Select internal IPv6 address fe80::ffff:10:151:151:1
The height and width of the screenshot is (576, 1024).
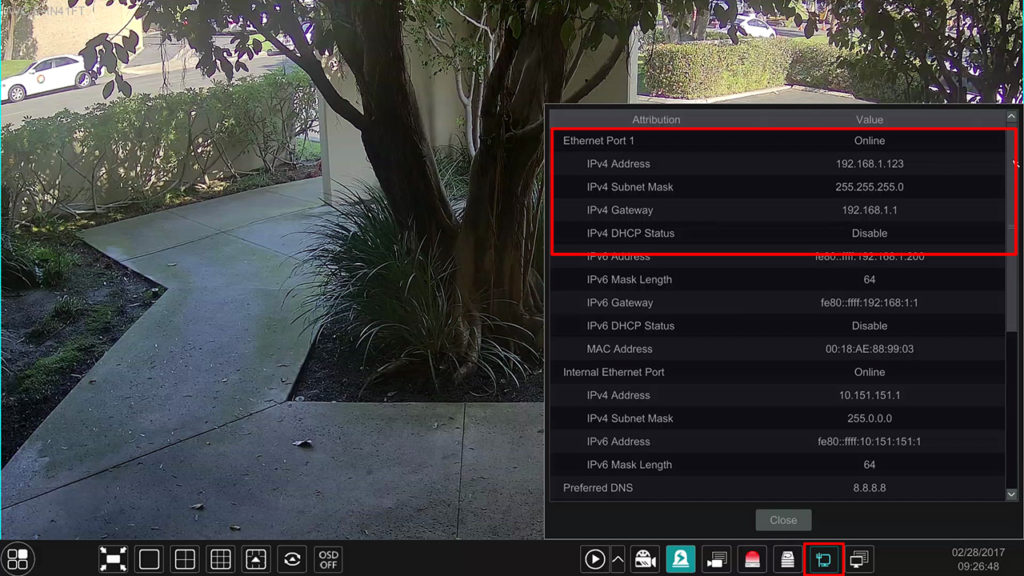pos(869,441)
